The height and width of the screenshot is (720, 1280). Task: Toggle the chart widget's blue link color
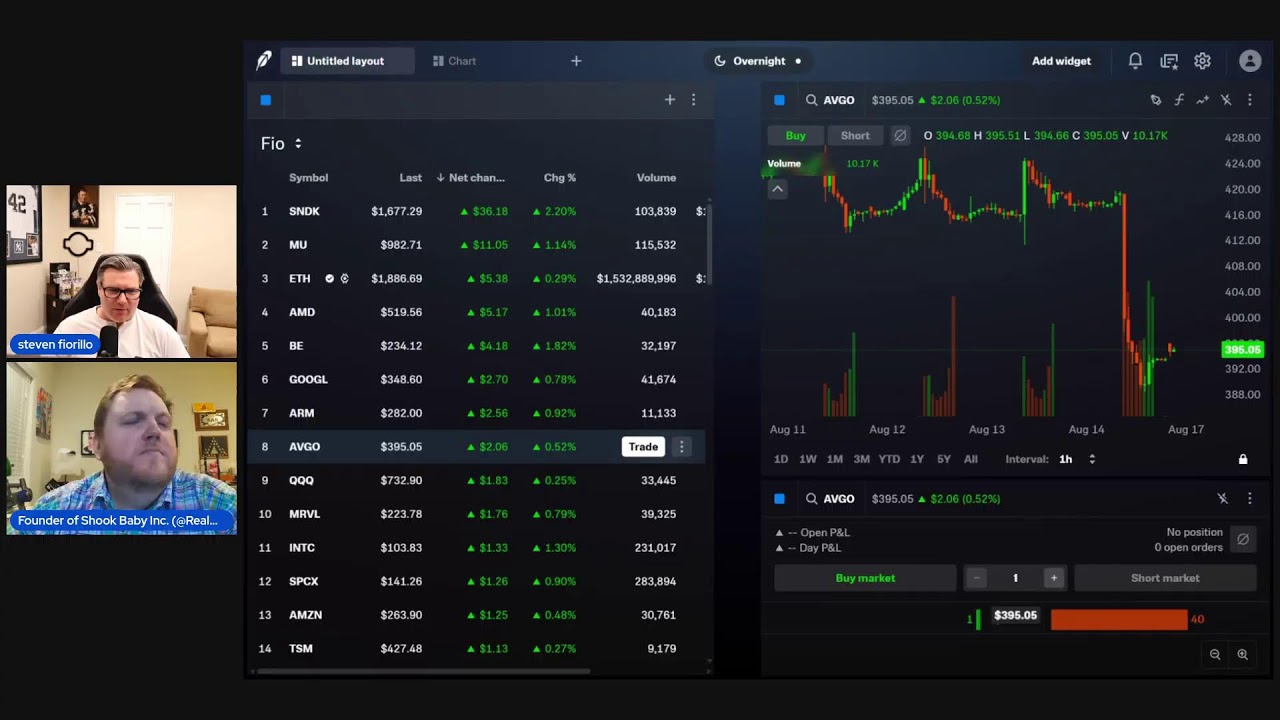tap(779, 100)
